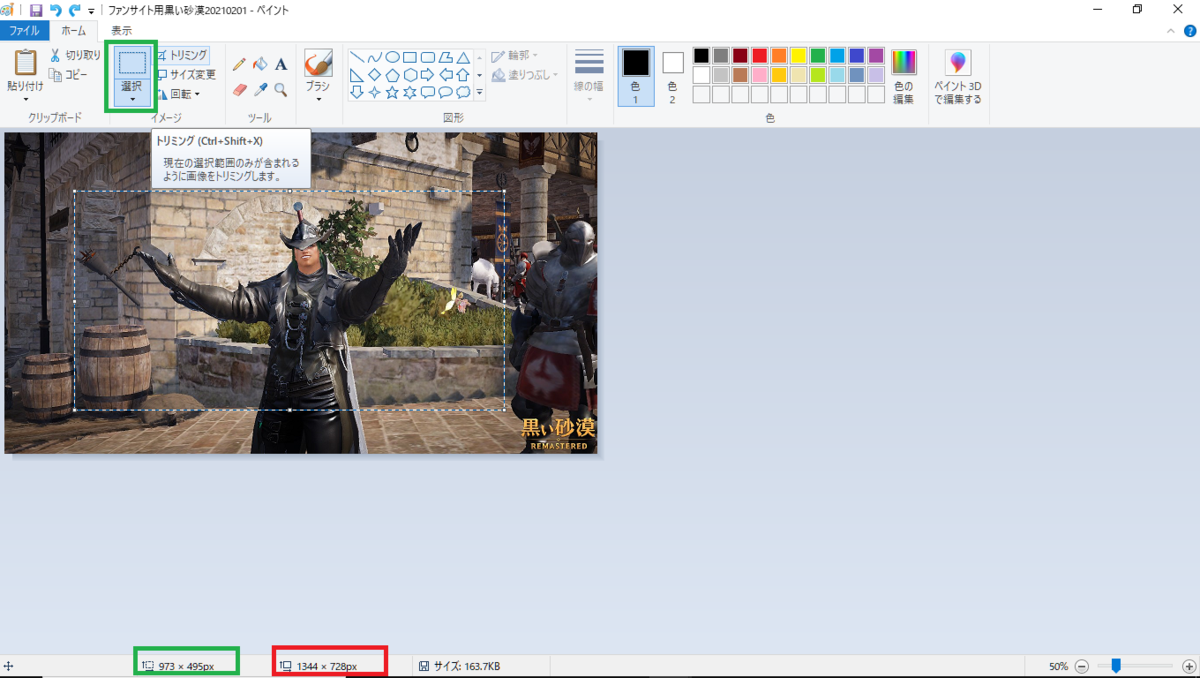The width and height of the screenshot is (1200, 678).
Task: Open サイズ変更 (Resize) dialog
Action: point(186,75)
